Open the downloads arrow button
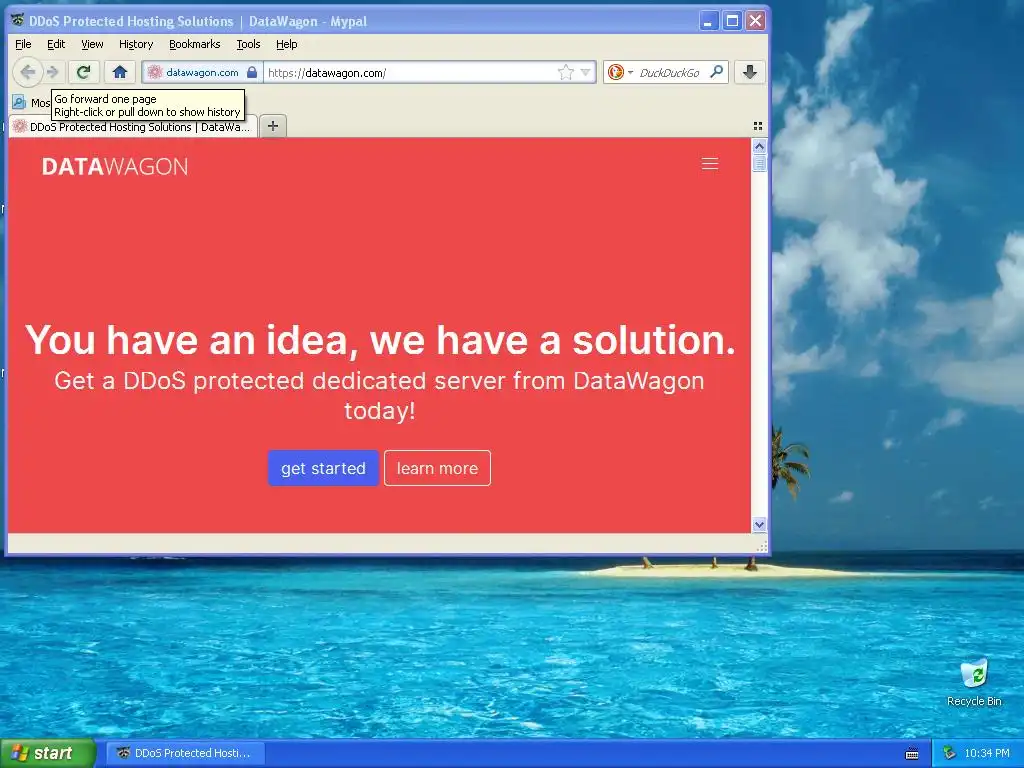 749,72
